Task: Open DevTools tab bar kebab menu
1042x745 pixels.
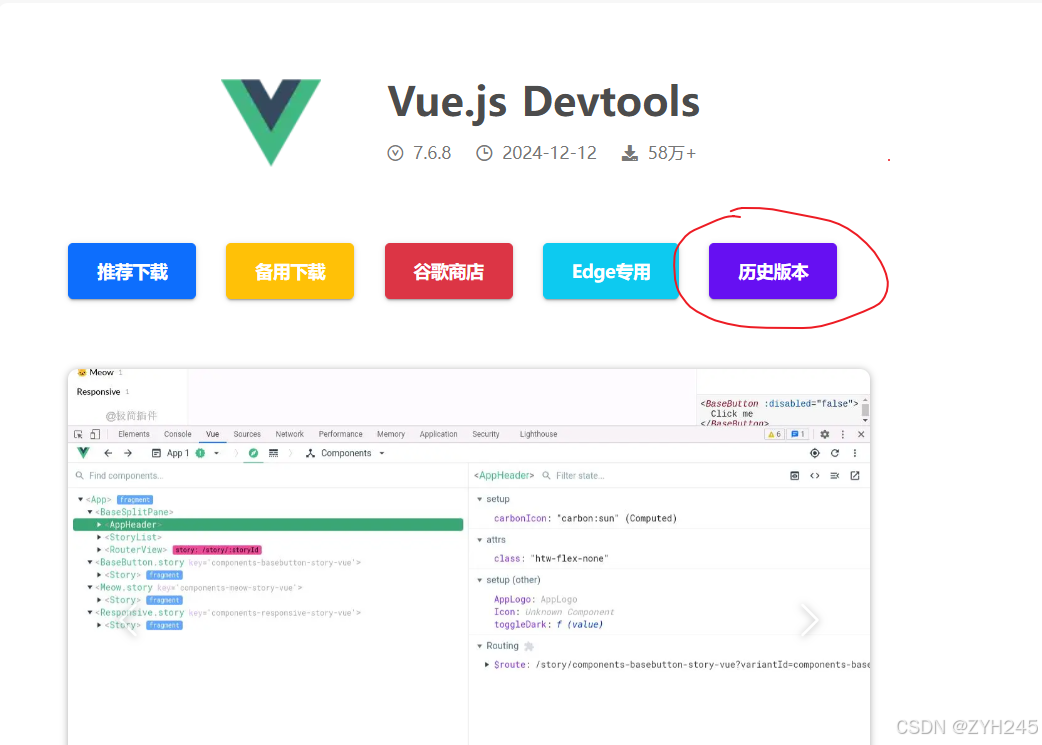Action: pyautogui.click(x=843, y=434)
